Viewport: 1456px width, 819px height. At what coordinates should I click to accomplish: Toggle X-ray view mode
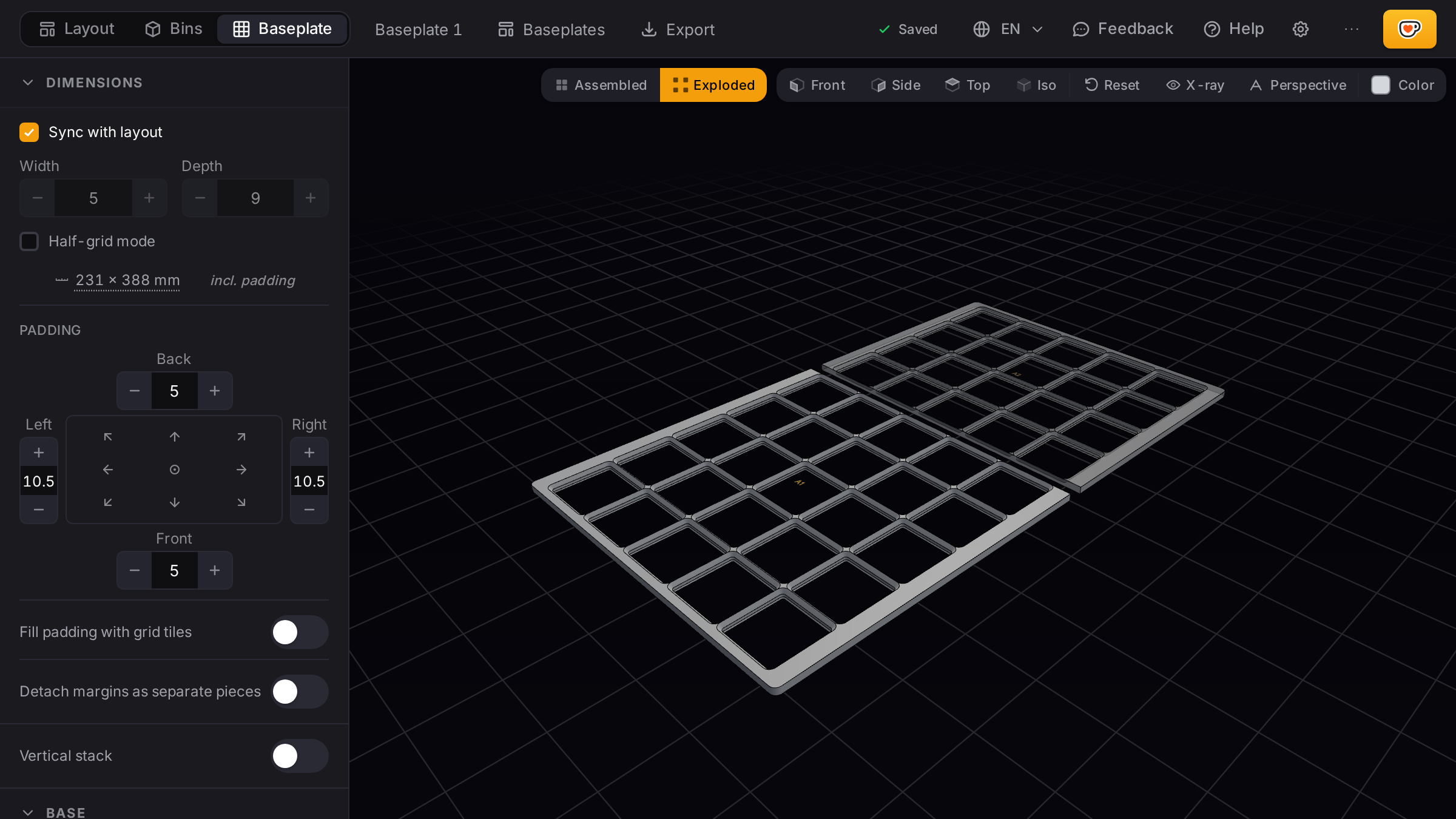pyautogui.click(x=1195, y=85)
